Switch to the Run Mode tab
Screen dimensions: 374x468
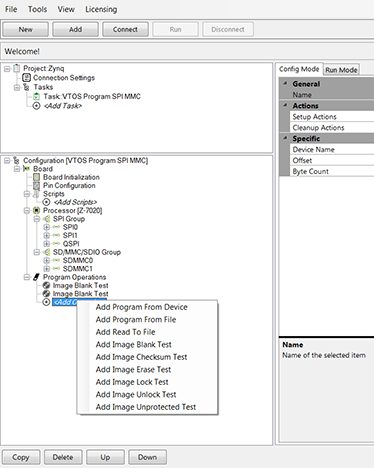[x=341, y=70]
